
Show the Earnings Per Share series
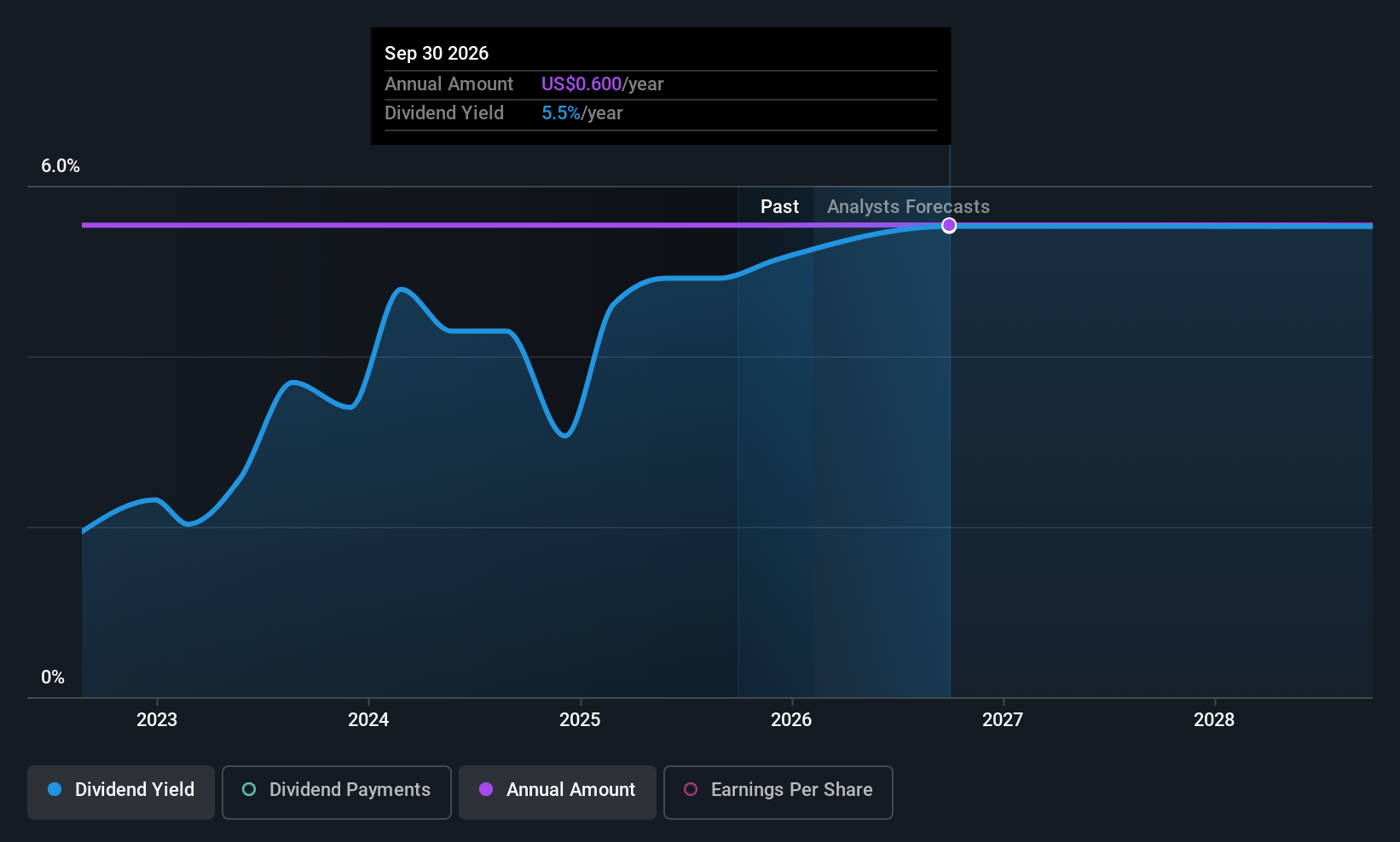tap(778, 792)
